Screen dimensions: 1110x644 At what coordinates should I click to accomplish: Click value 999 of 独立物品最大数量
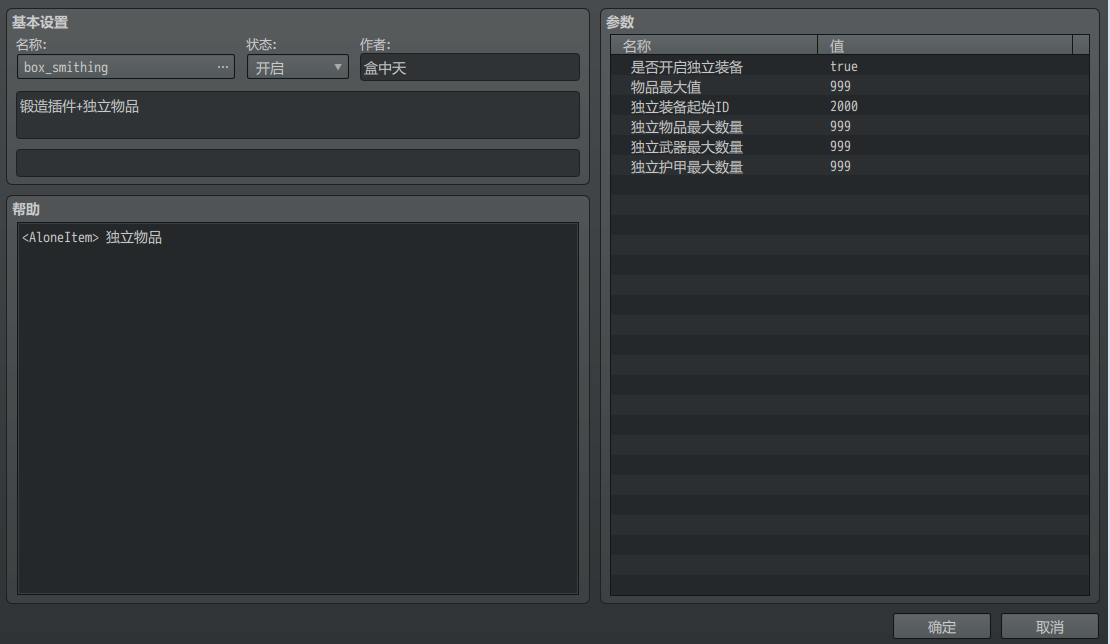point(840,126)
